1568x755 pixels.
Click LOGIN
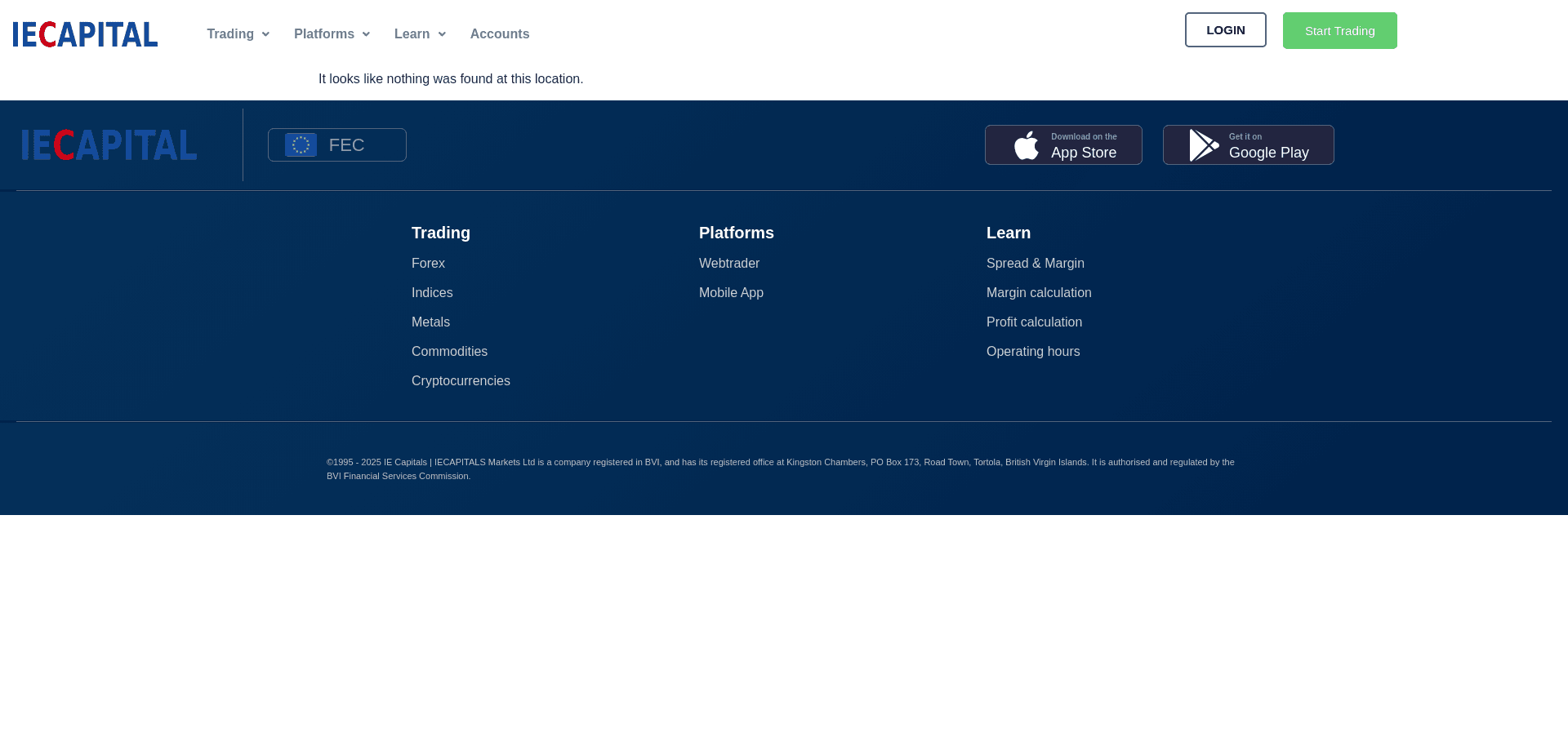click(1225, 29)
